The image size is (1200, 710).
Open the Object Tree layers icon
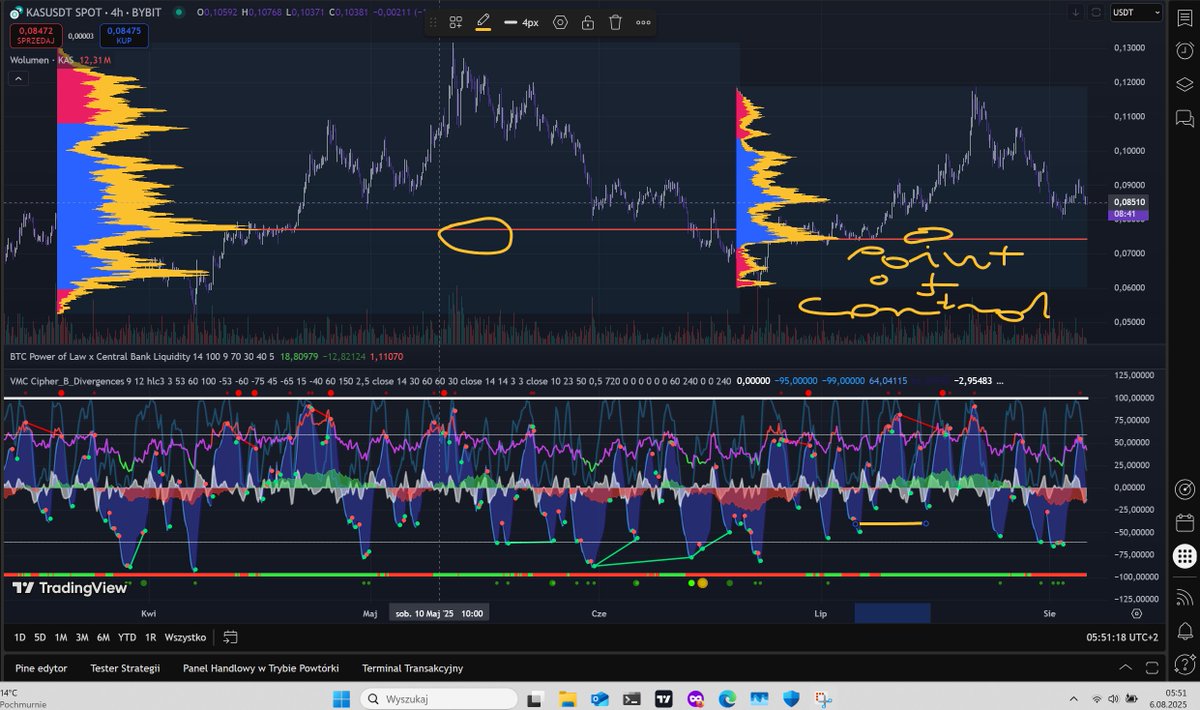pos(1185,83)
